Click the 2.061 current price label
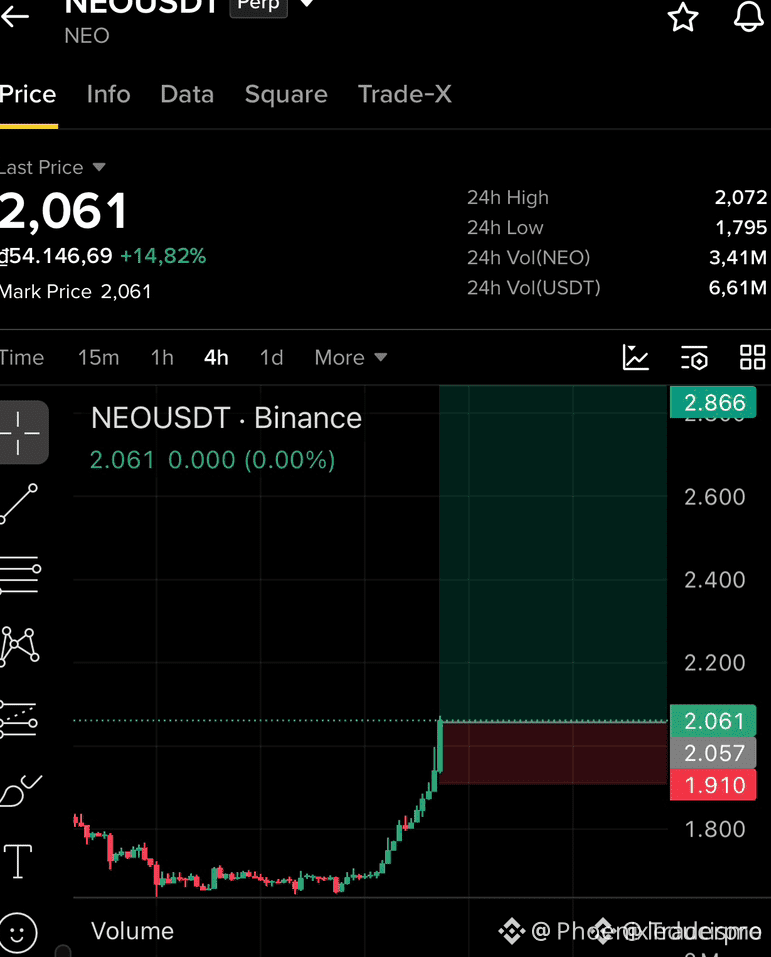Screen dimensions: 771x957 (x=713, y=721)
